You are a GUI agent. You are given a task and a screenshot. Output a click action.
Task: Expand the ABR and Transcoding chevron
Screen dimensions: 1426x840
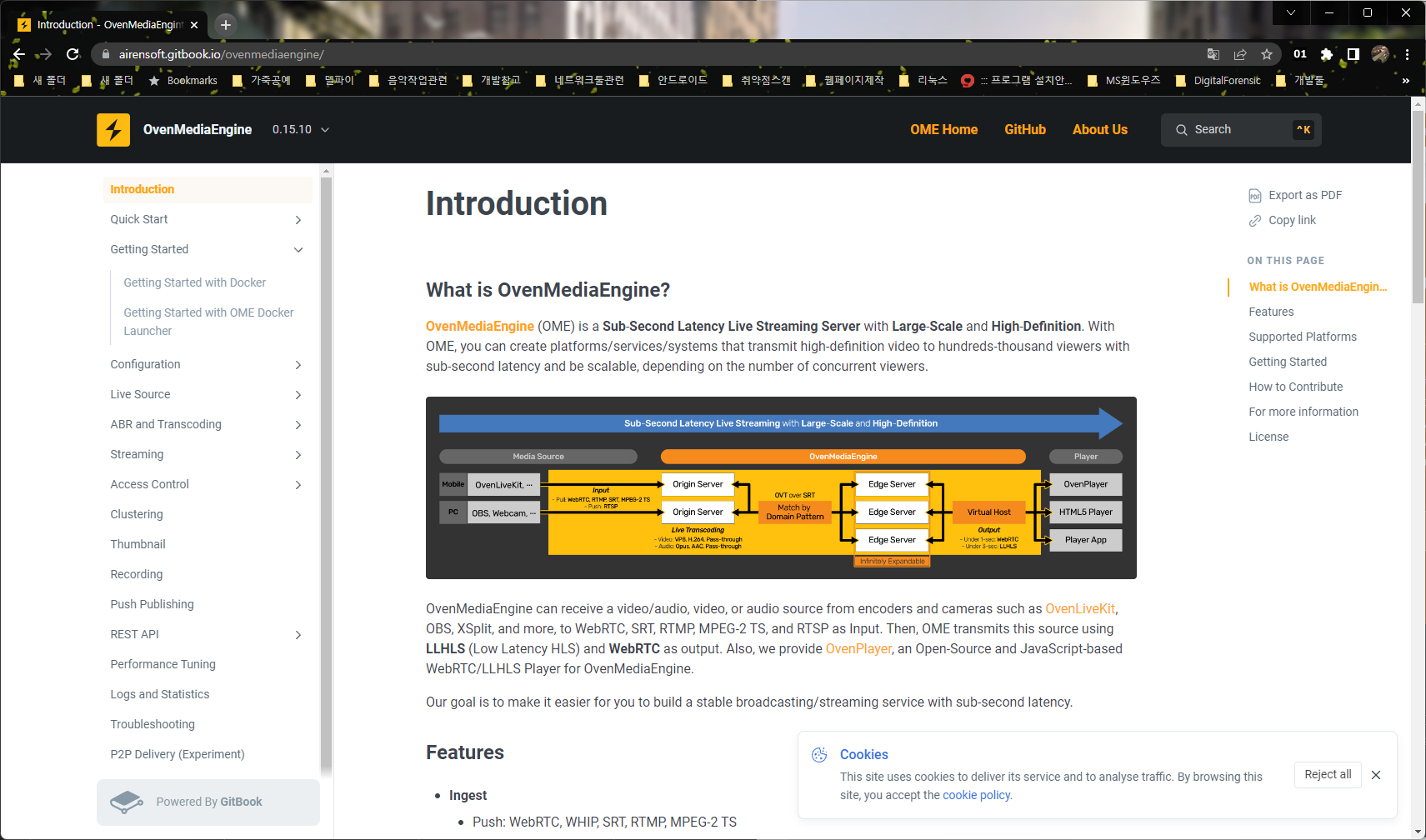[x=298, y=425]
